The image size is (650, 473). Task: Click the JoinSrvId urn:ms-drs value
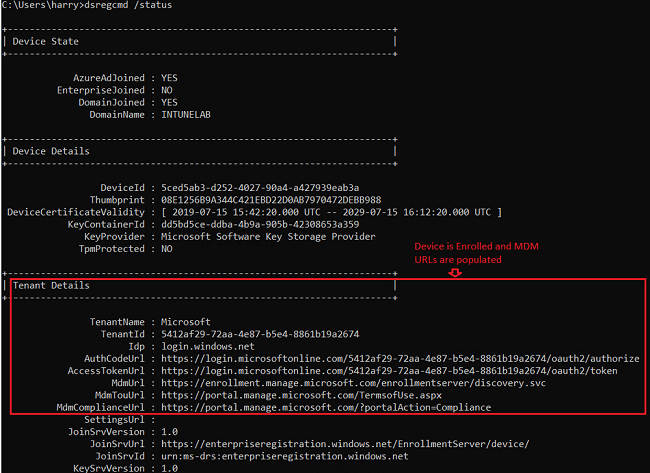click(x=284, y=456)
